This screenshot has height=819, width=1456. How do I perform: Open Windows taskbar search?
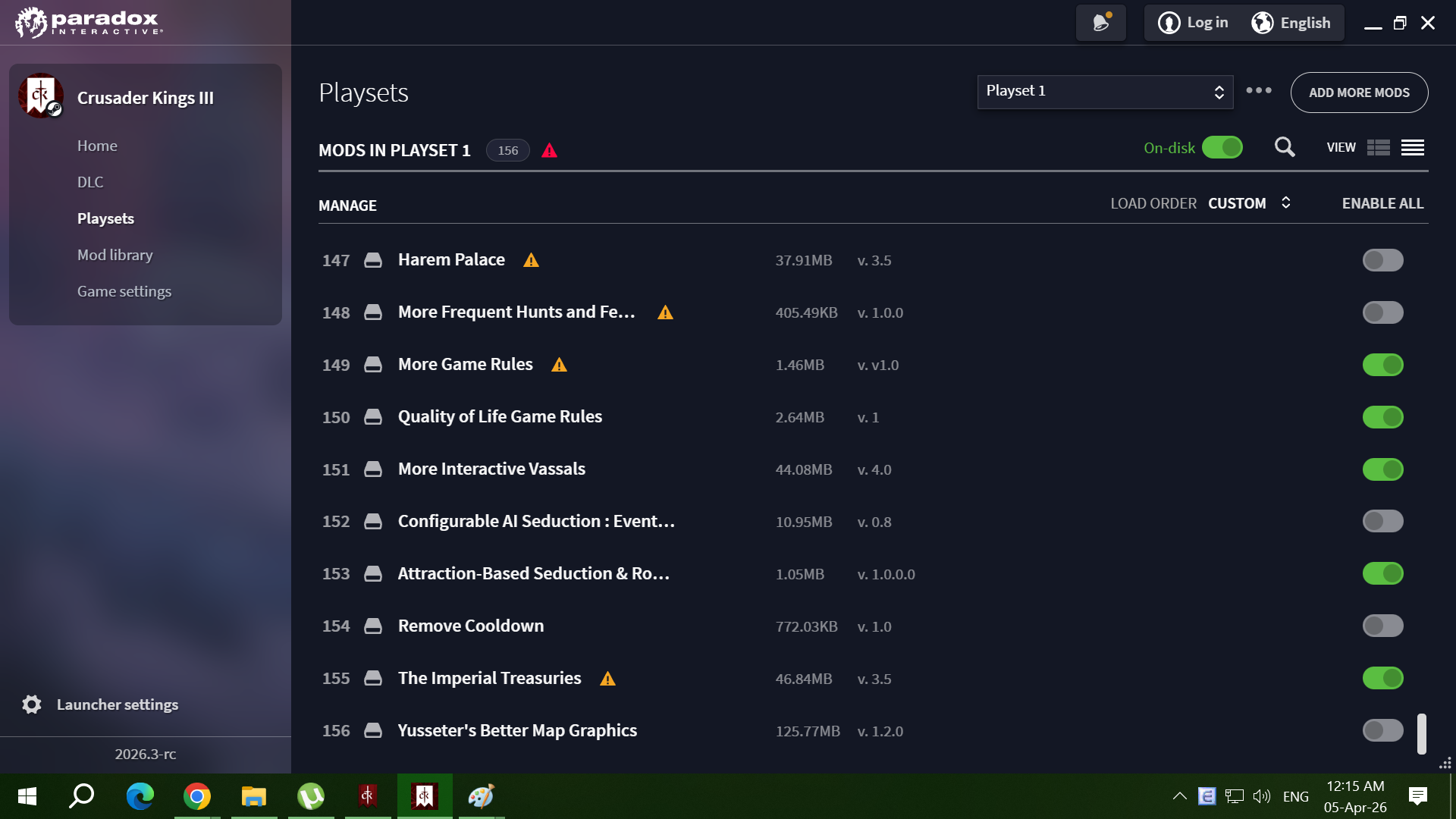pyautogui.click(x=82, y=796)
